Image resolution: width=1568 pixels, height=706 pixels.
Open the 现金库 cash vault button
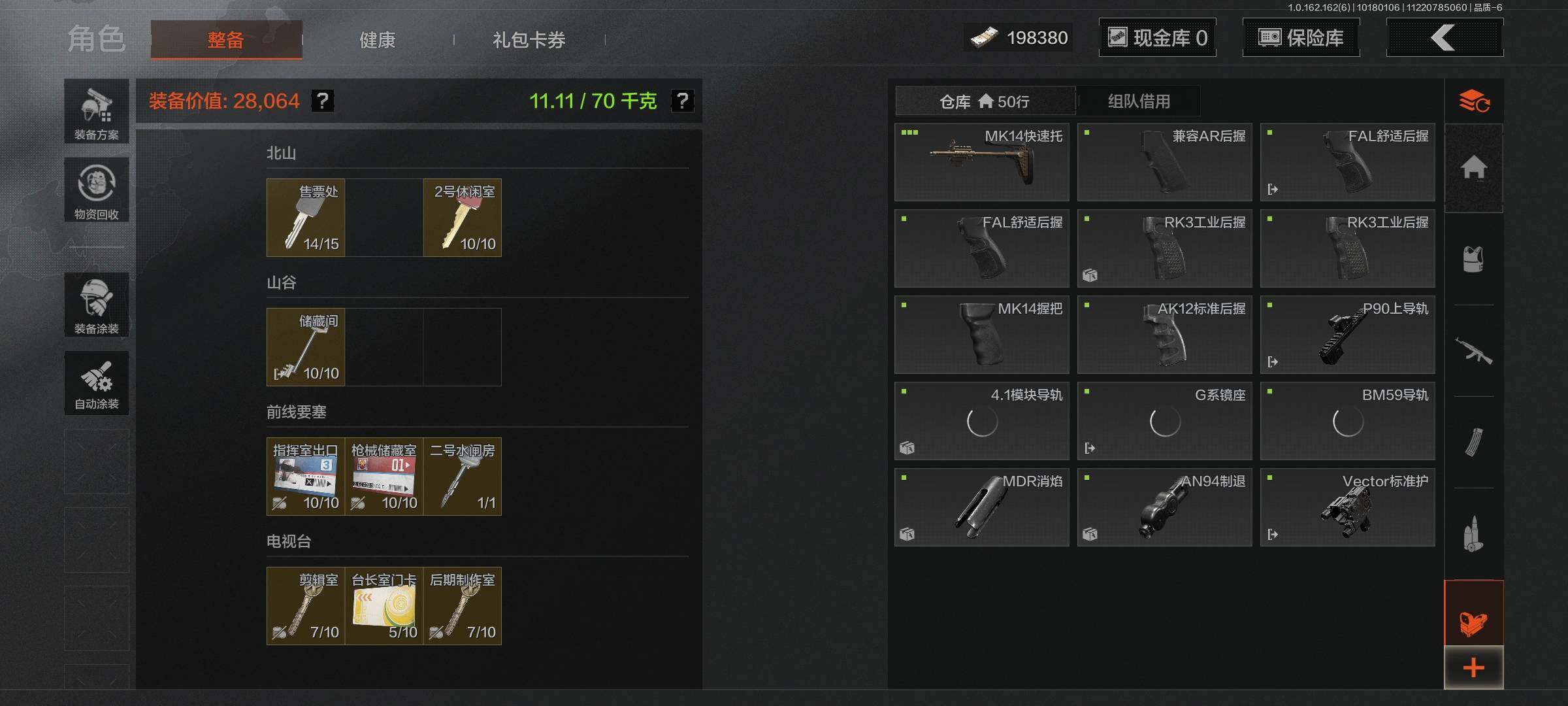(x=1157, y=37)
